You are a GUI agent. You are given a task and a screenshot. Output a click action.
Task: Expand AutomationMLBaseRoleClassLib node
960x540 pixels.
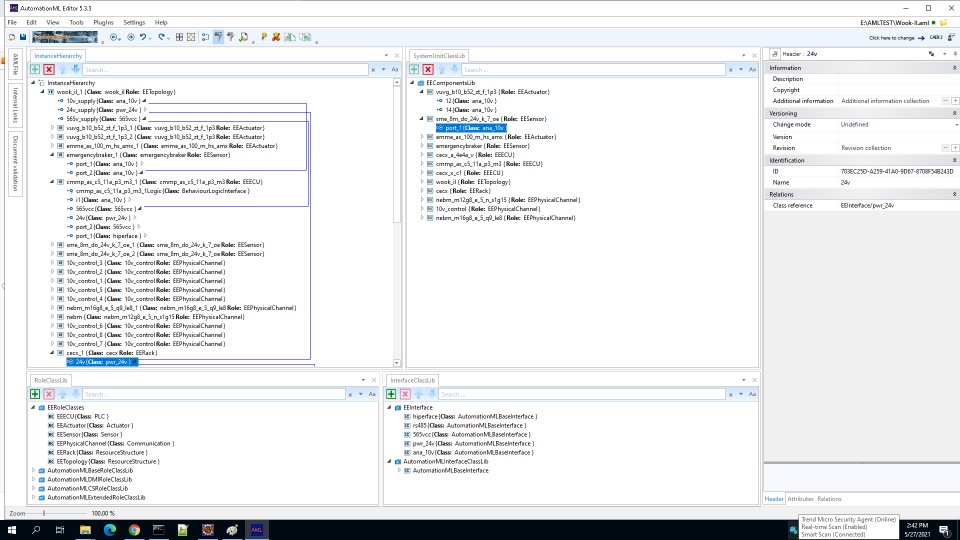pos(34,470)
